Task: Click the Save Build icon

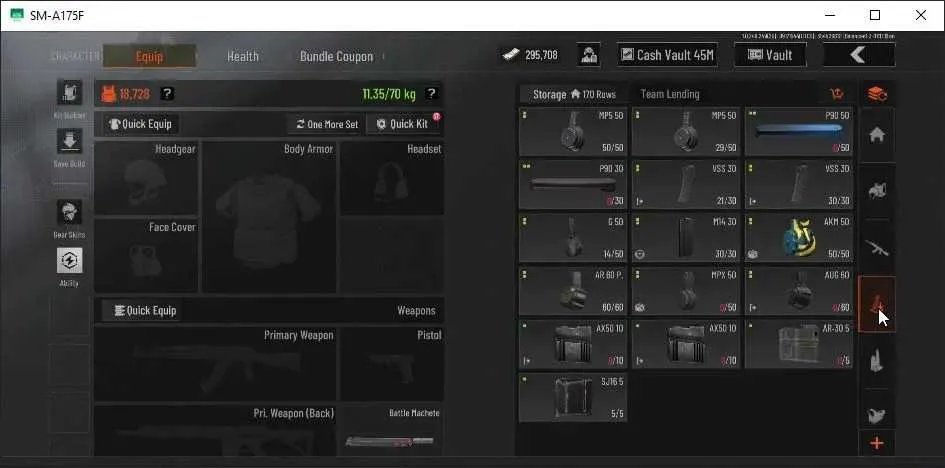Action: 69,141
